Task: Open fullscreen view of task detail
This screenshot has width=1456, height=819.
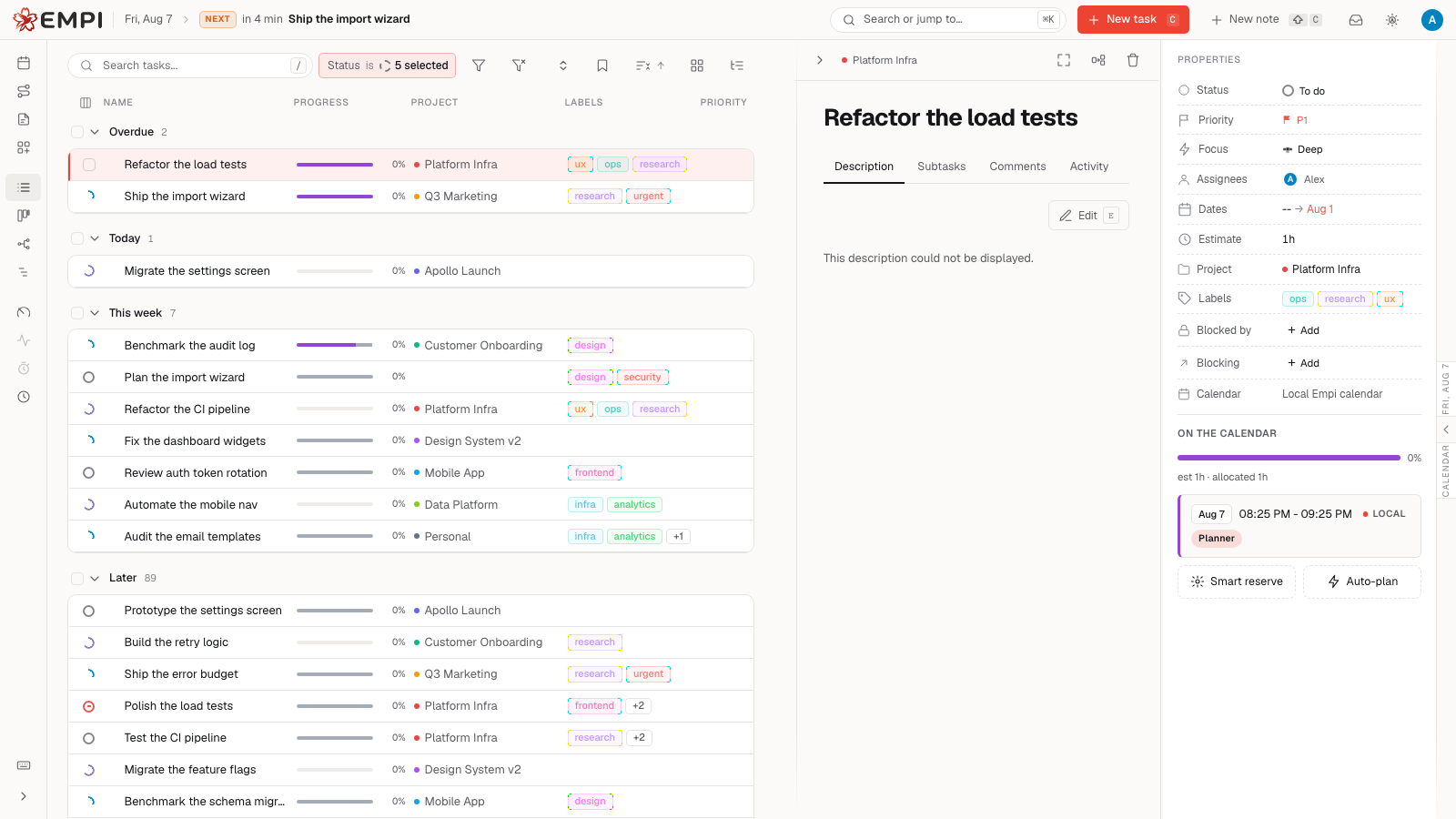Action: pyautogui.click(x=1064, y=60)
